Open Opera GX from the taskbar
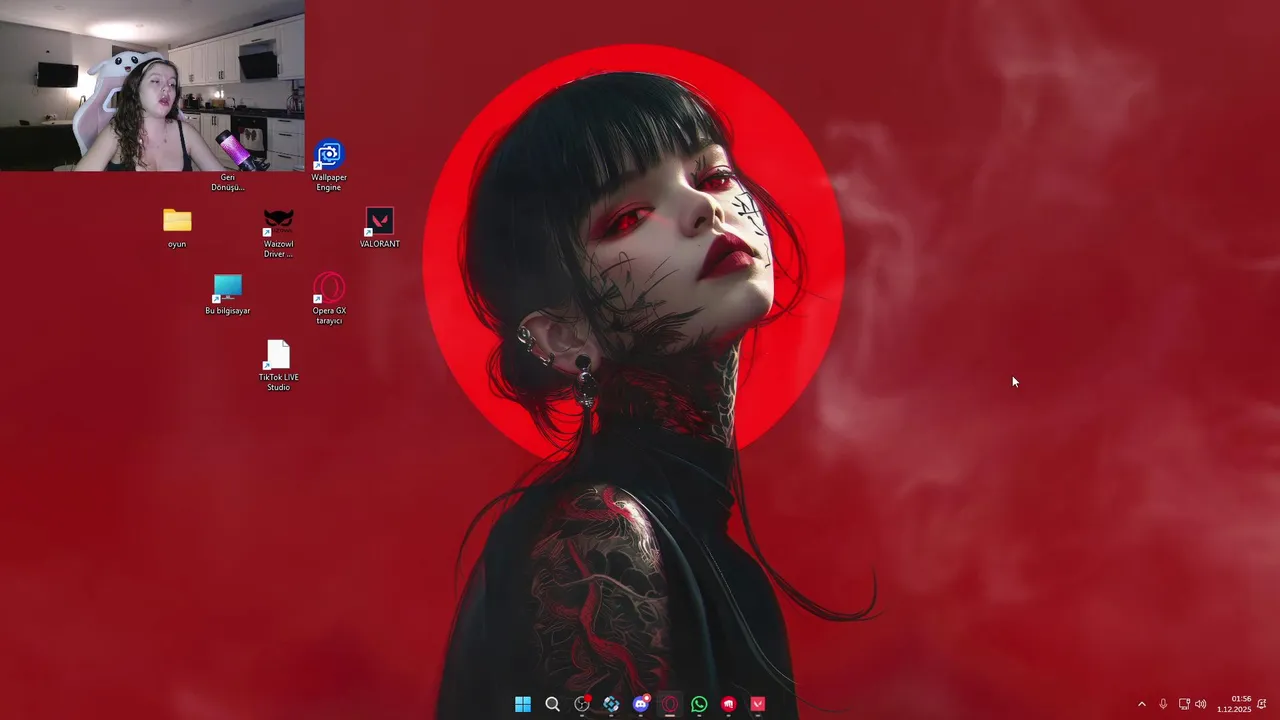1280x720 pixels. (x=670, y=704)
